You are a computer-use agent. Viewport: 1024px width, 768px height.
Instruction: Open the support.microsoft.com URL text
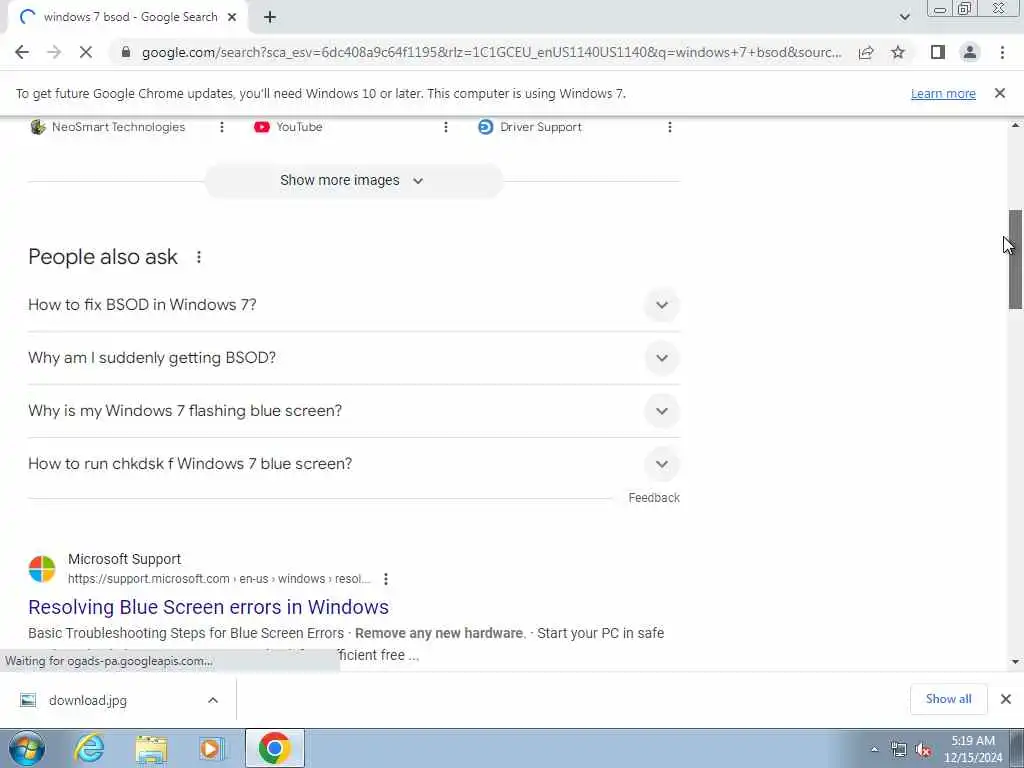[219, 579]
